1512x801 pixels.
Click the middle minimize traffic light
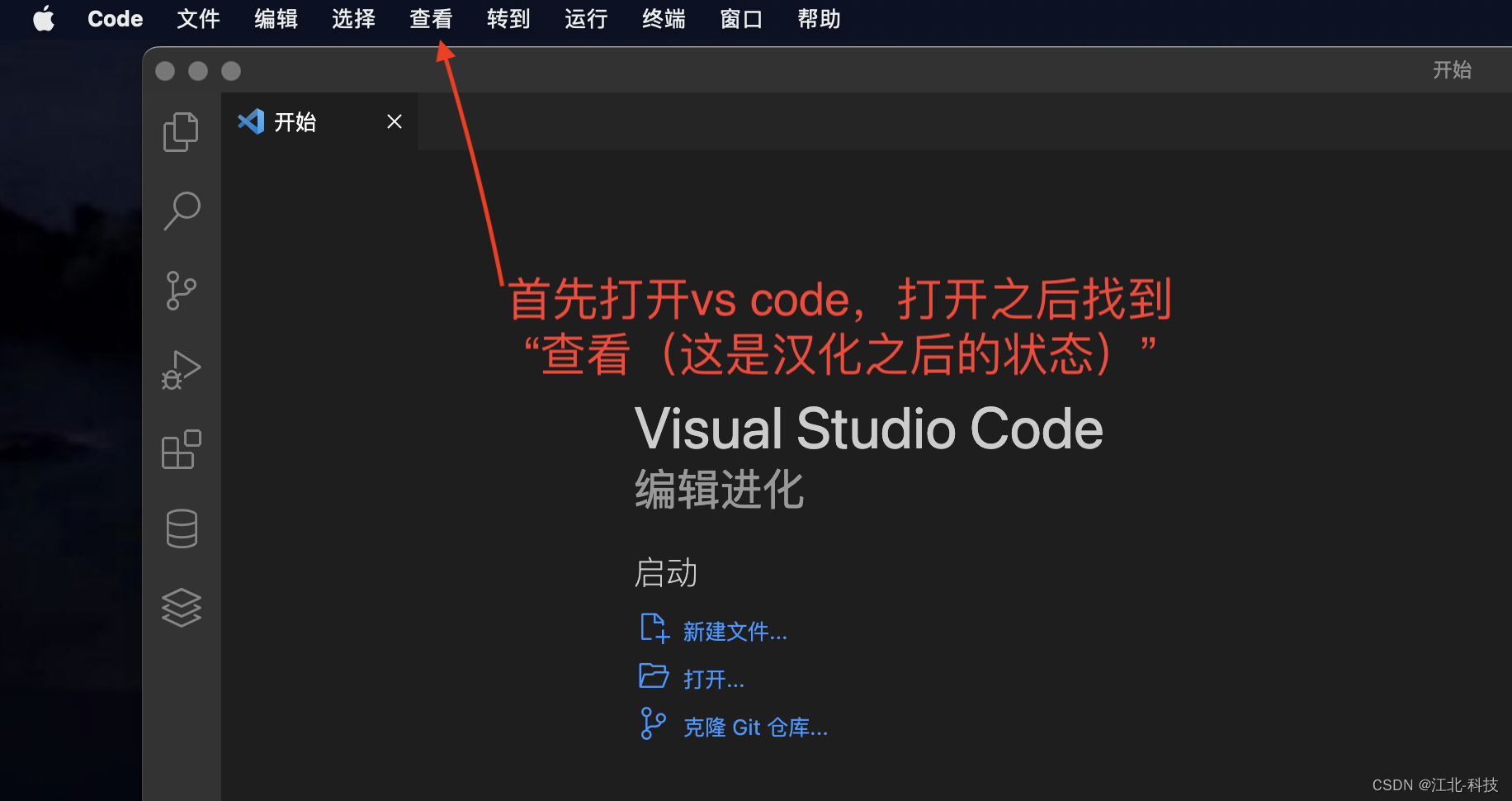click(x=198, y=71)
